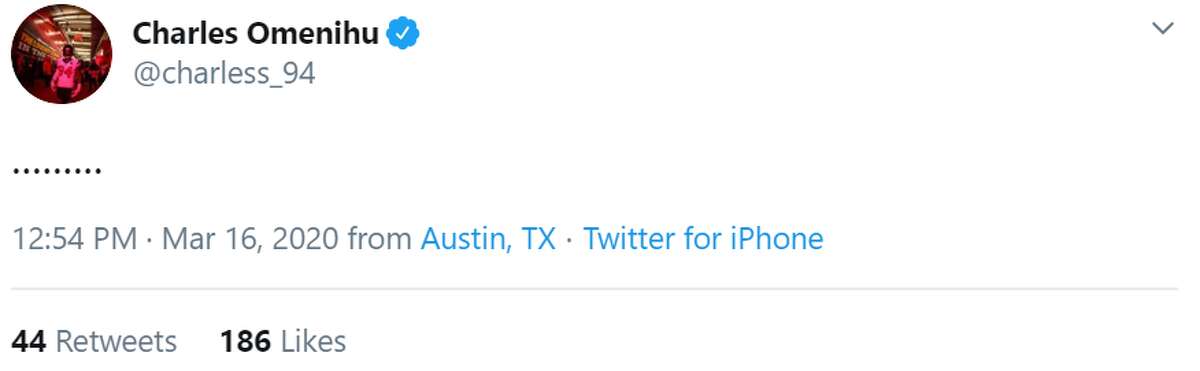Open Charles Omenihu's profile picture
Screen dimensions: 1200x371
pyautogui.click(x=61, y=54)
